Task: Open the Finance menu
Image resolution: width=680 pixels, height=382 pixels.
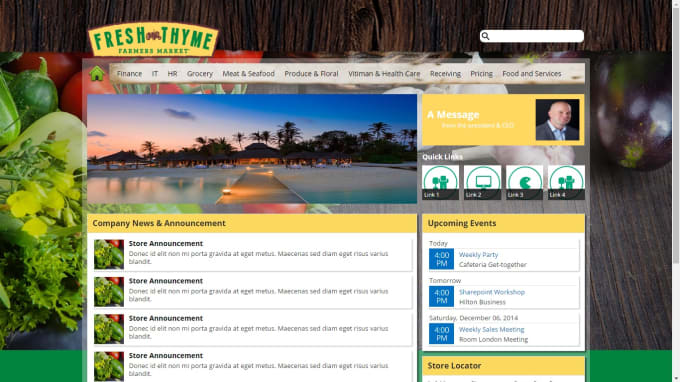Action: pyautogui.click(x=129, y=74)
